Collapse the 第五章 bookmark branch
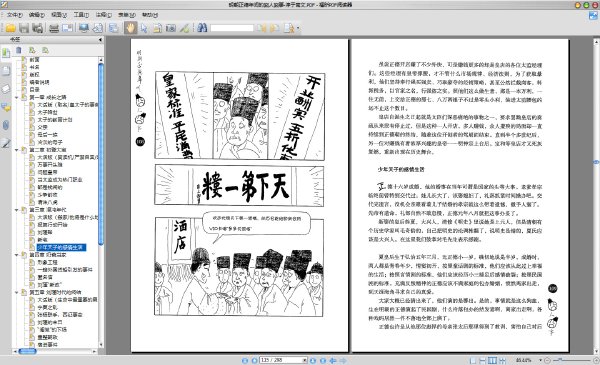Viewport: 600px width, 365px height. pos(16,292)
